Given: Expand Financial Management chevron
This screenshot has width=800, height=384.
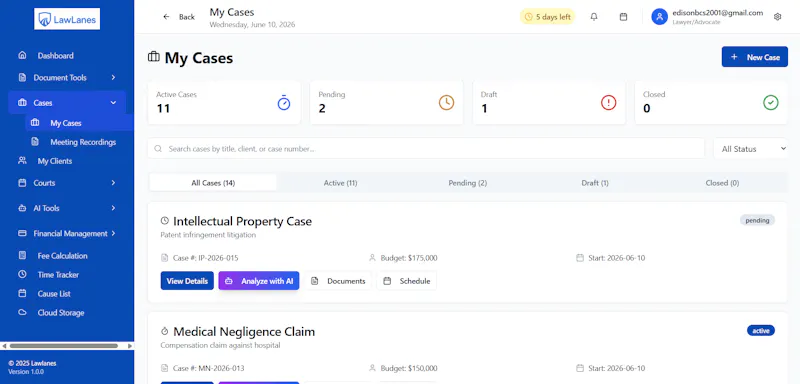Looking at the screenshot, I should coord(113,233).
